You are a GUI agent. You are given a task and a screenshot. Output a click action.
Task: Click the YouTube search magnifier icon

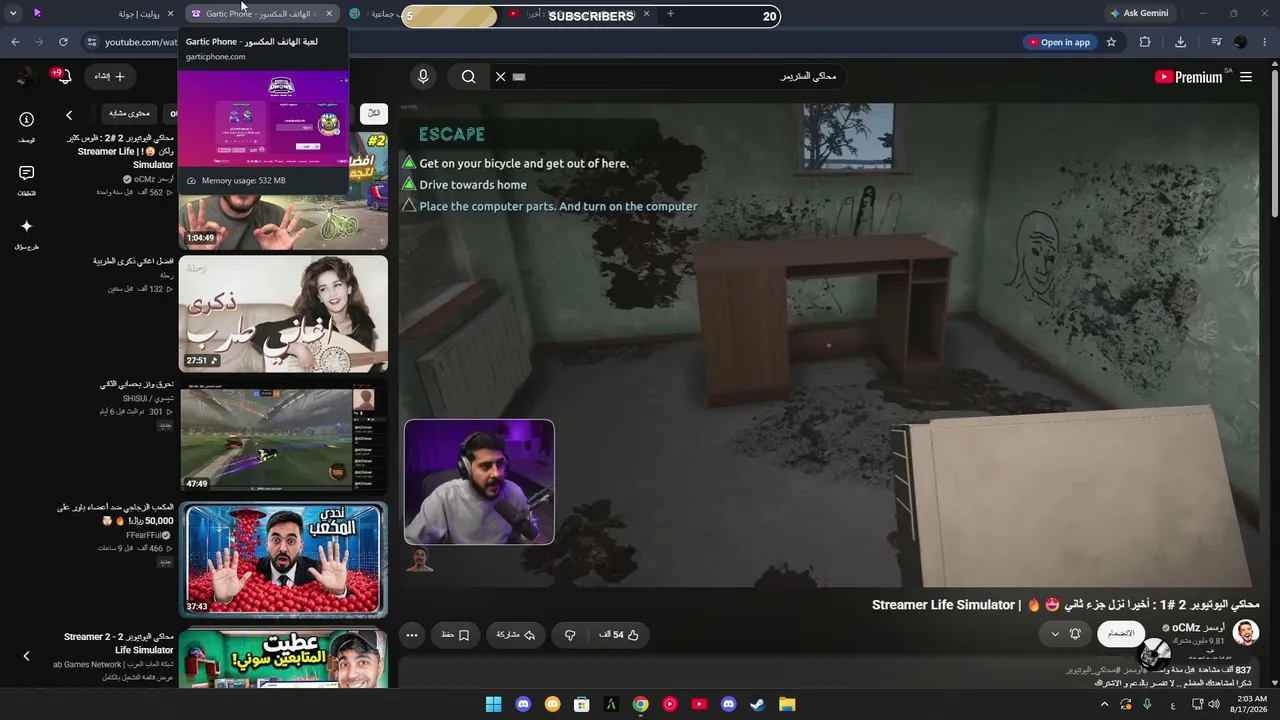468,76
